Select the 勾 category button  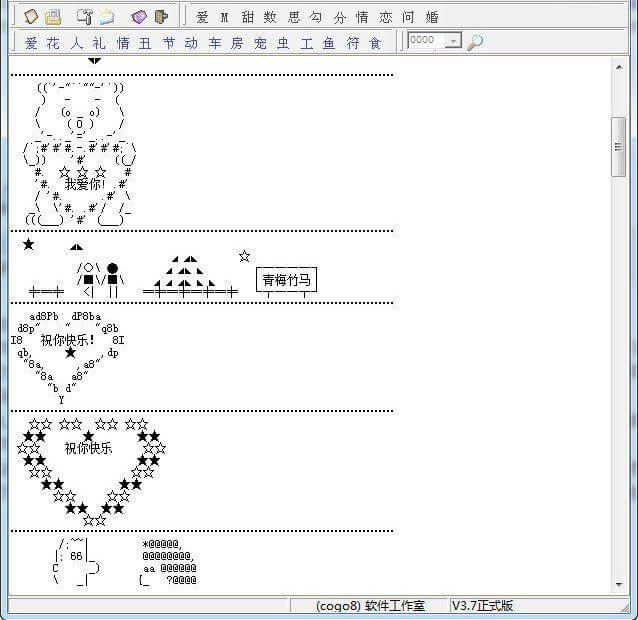click(316, 17)
